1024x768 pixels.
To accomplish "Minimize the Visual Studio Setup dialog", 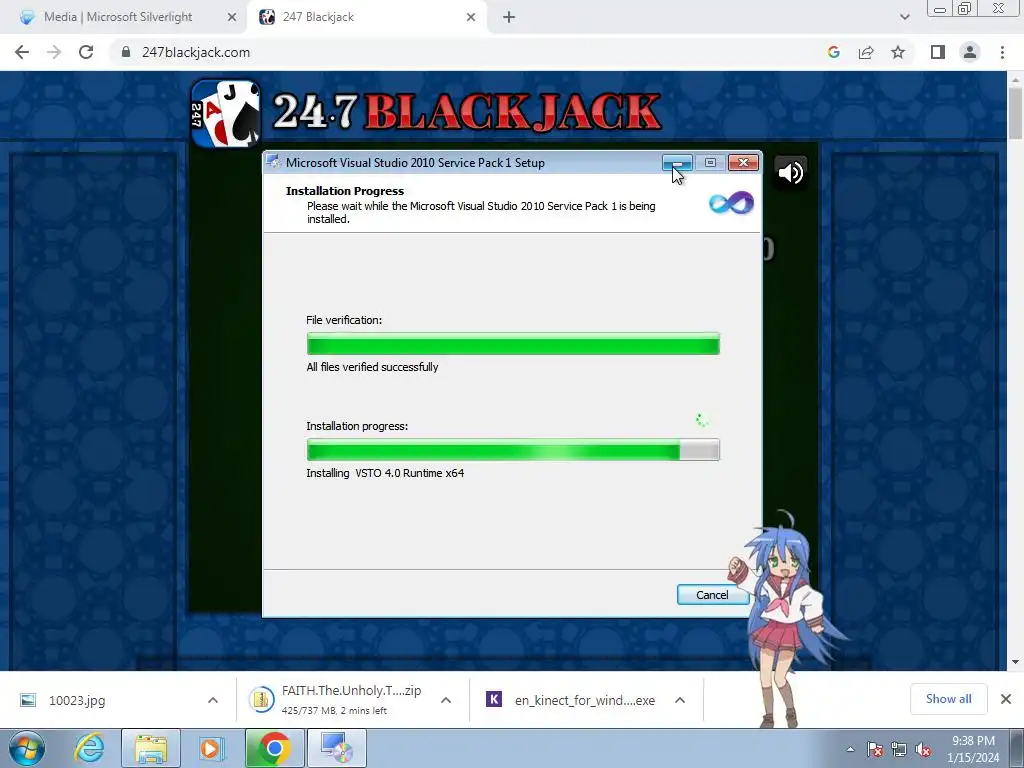I will tap(677, 163).
